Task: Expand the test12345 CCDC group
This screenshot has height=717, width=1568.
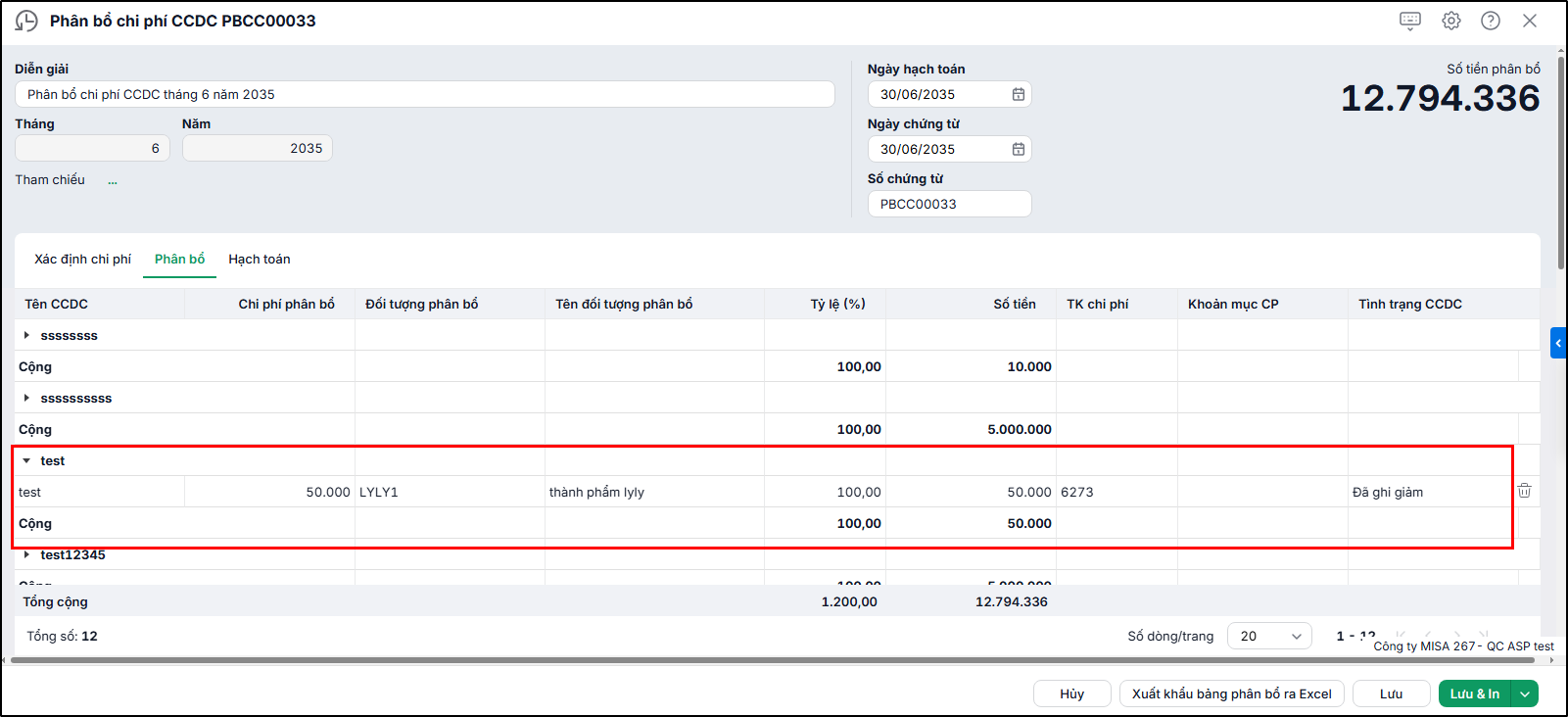Action: [x=26, y=554]
